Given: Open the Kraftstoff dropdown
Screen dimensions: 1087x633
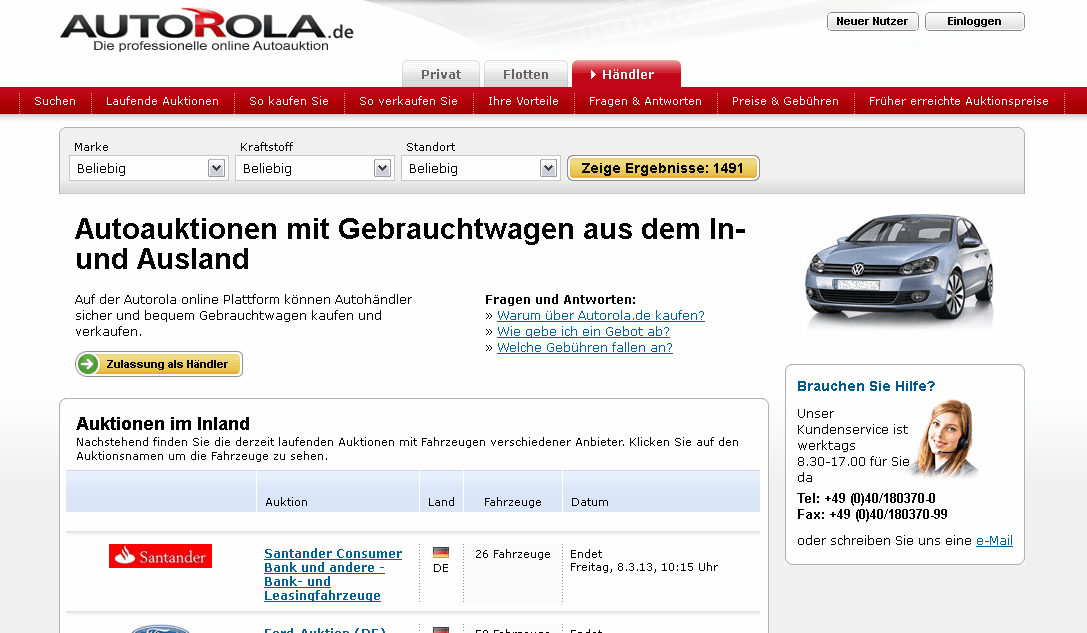Looking at the screenshot, I should click(x=315, y=168).
